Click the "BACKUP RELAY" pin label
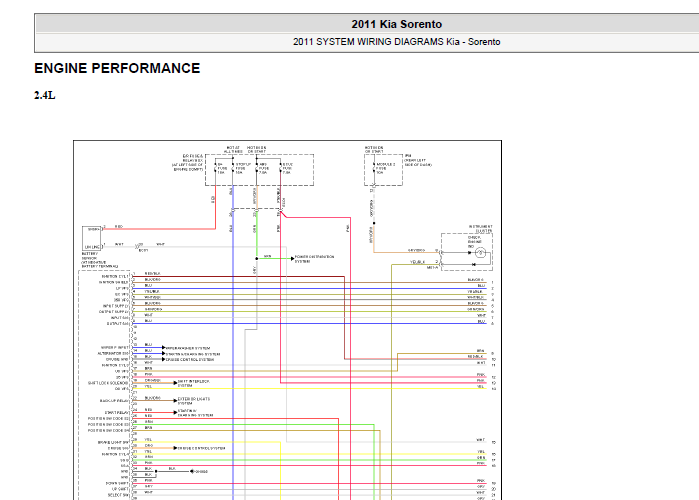This screenshot has height=500, width=699. [114, 401]
